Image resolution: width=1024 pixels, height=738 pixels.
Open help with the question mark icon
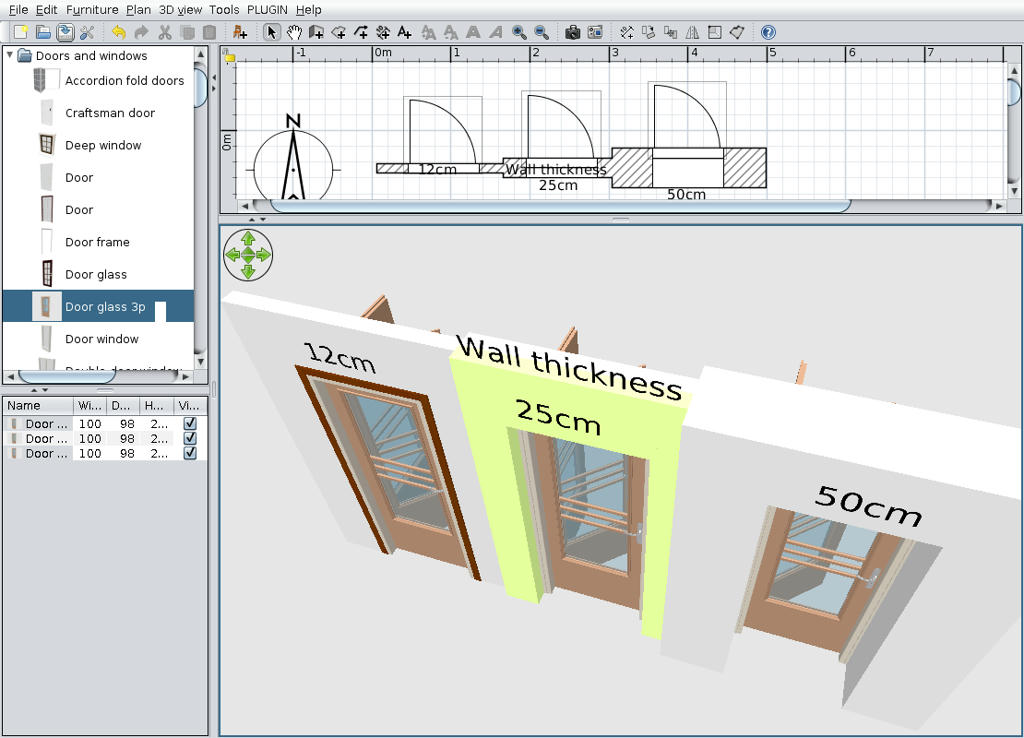pos(768,32)
